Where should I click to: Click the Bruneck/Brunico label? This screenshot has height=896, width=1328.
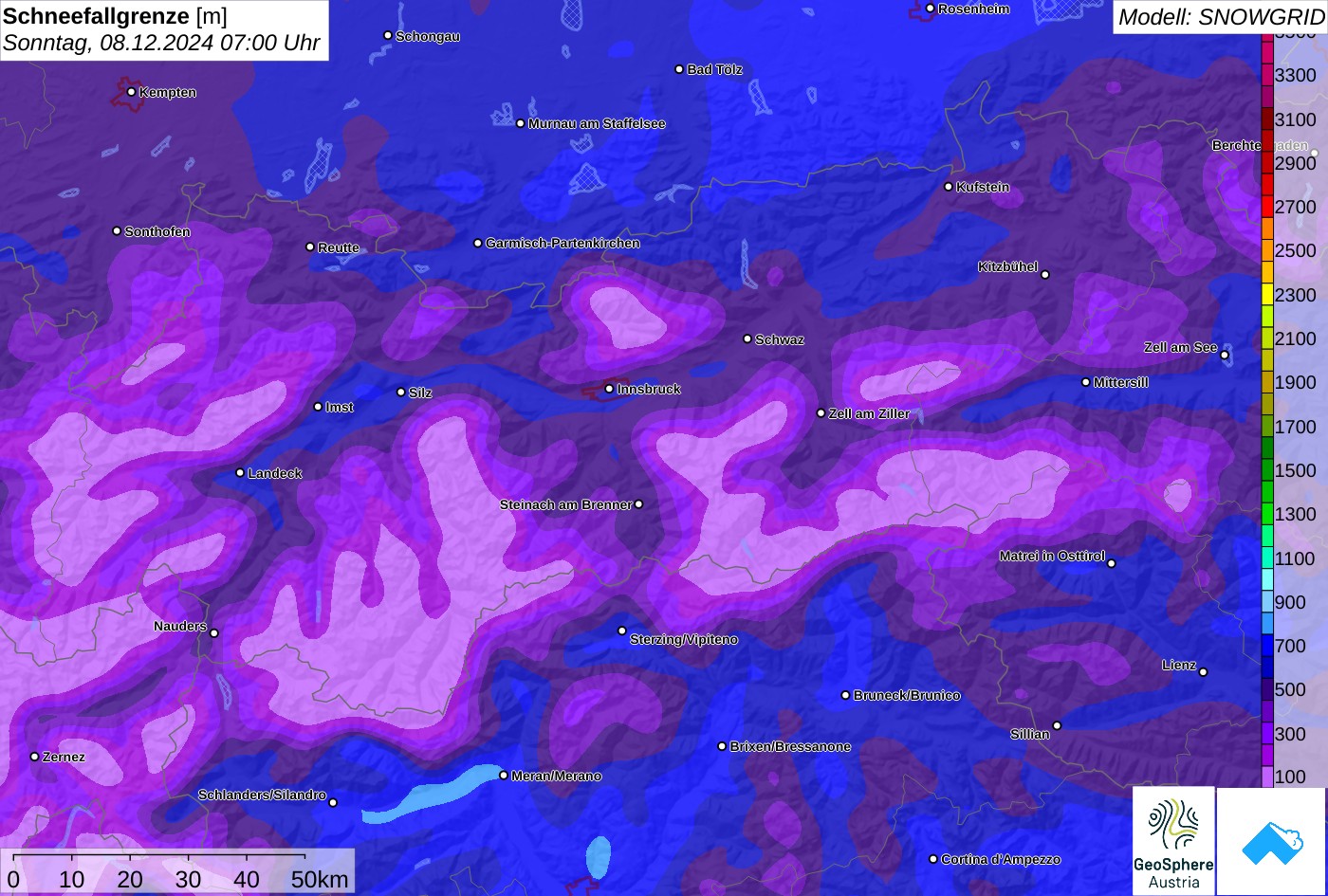point(907,696)
